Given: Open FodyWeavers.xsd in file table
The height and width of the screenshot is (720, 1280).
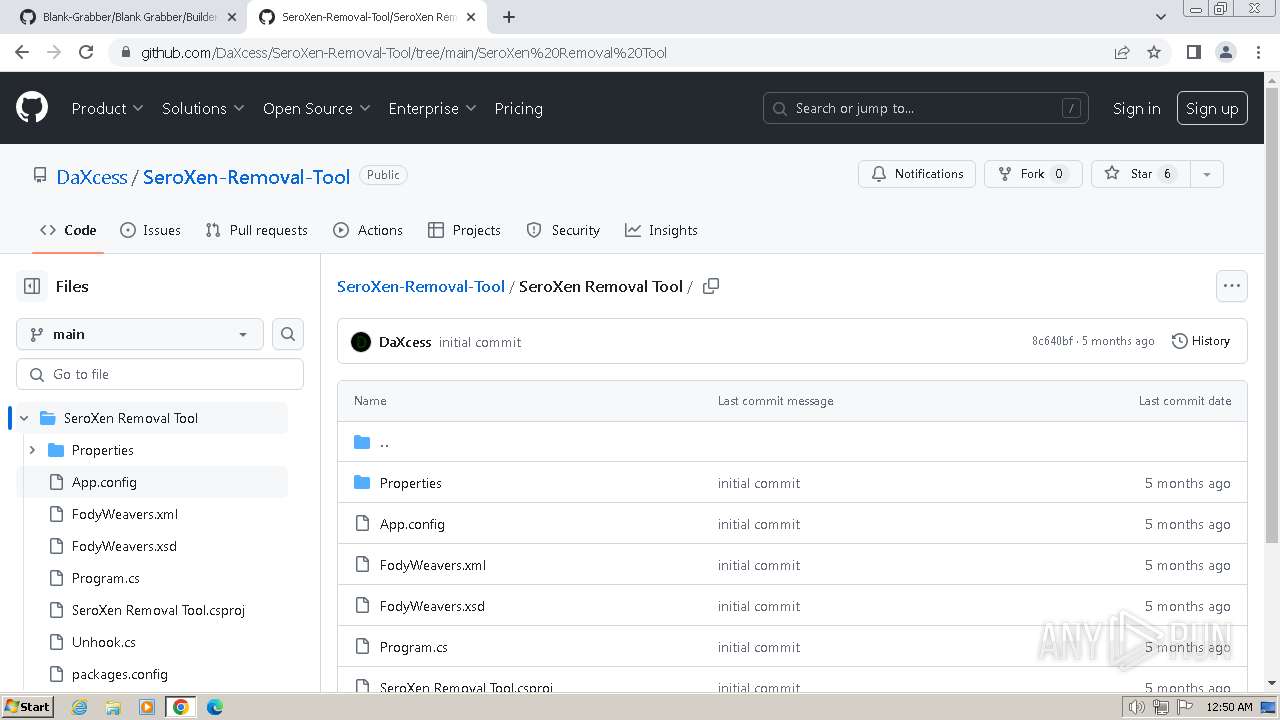Looking at the screenshot, I should (x=432, y=606).
